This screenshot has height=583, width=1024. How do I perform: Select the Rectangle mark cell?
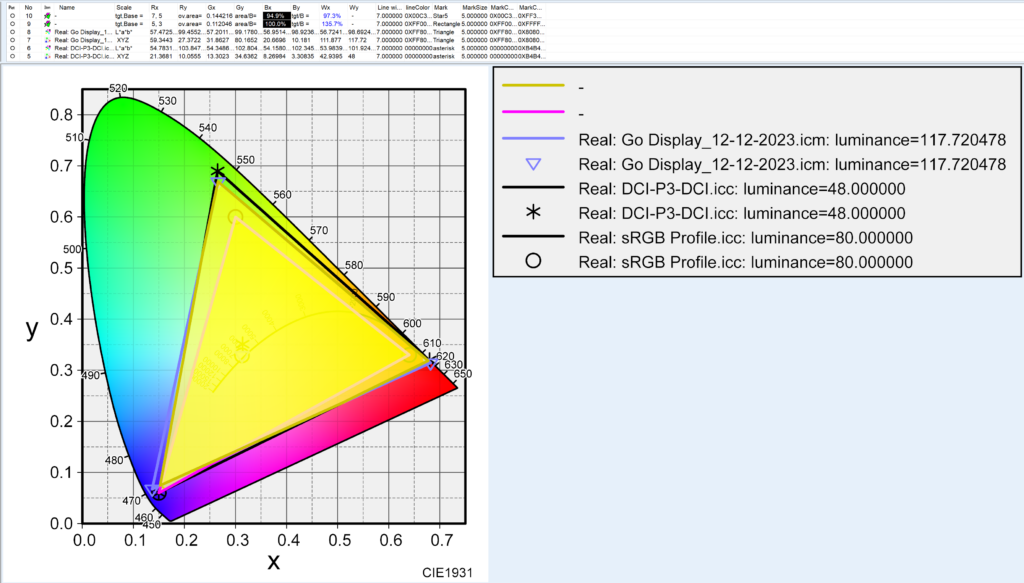click(447, 24)
